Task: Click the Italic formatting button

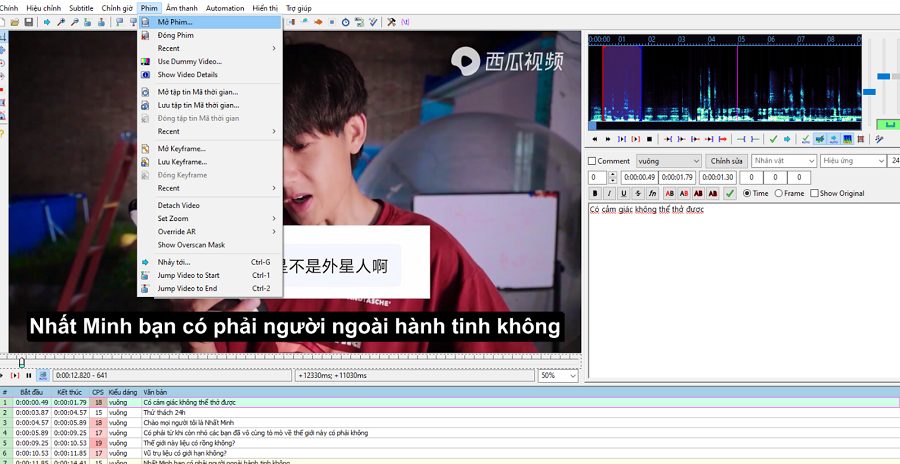Action: [609, 194]
